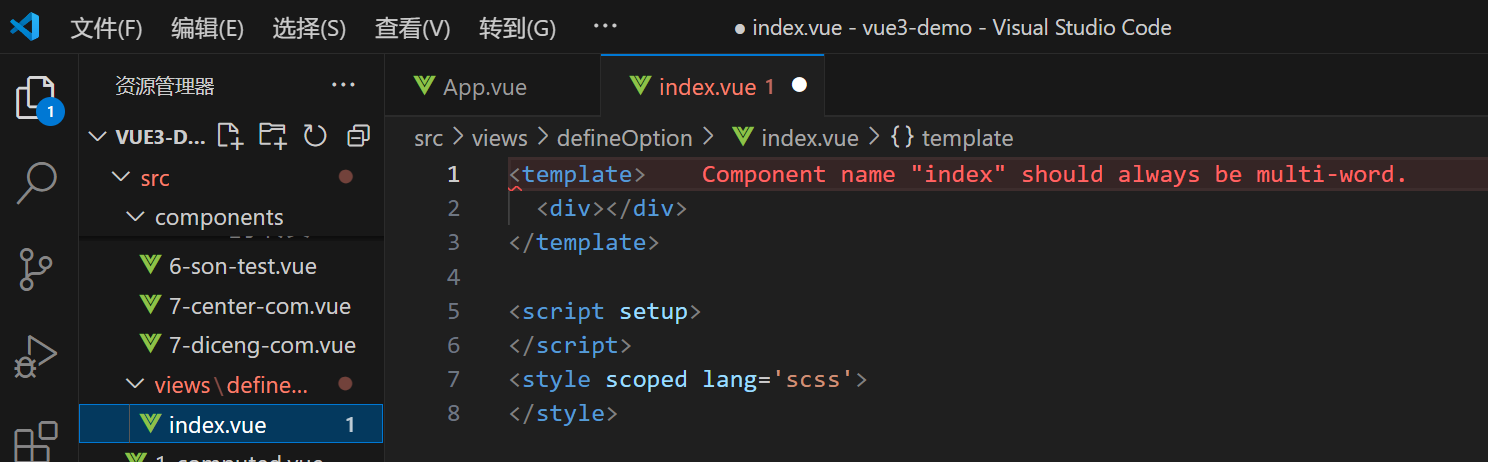The width and height of the screenshot is (1488, 462).
Task: Open explorer panel more actions (…)
Action: tap(343, 86)
